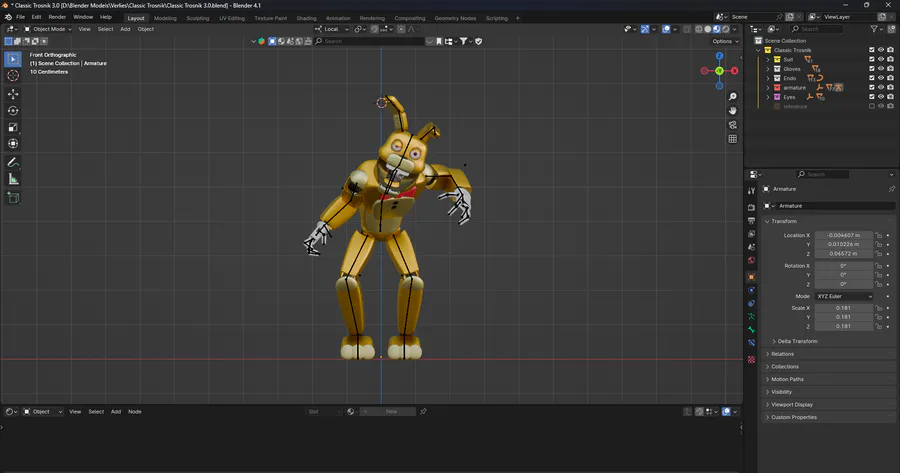This screenshot has width=900, height=473.
Task: Switch perspective/orthographic grid icon
Action: pos(732,139)
